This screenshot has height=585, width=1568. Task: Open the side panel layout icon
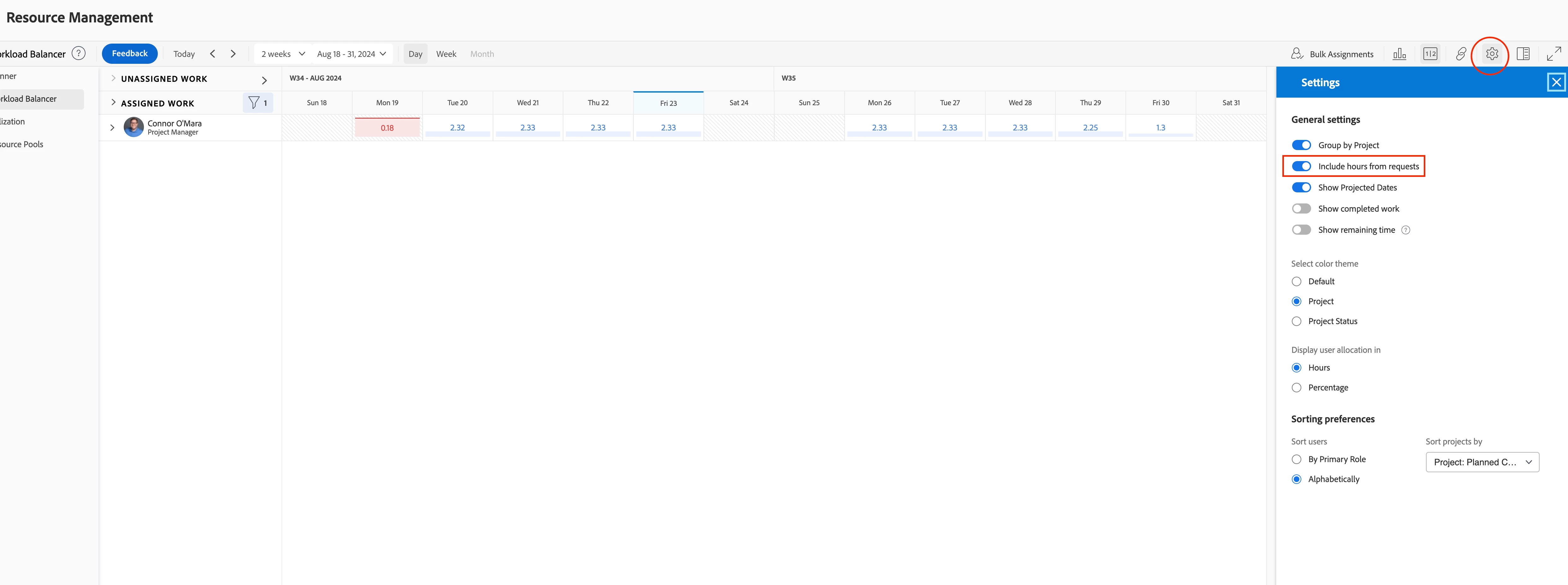1523,54
